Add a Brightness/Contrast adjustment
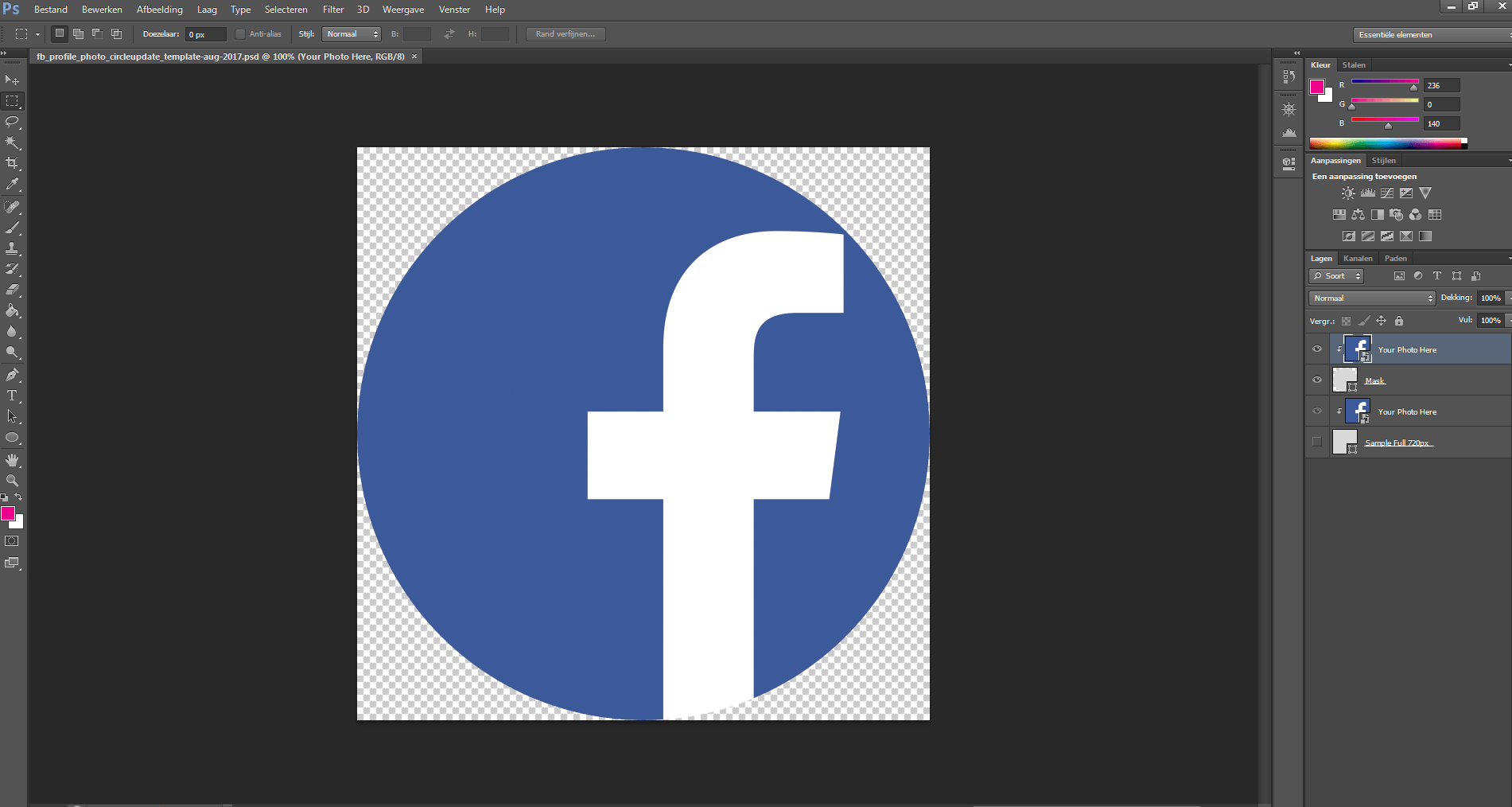Viewport: 1512px width, 807px height. [x=1348, y=193]
